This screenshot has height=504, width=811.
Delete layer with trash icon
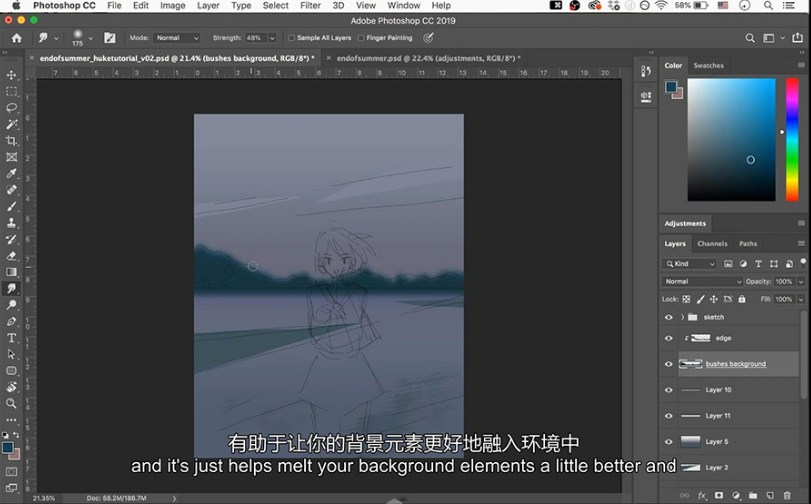coord(787,495)
